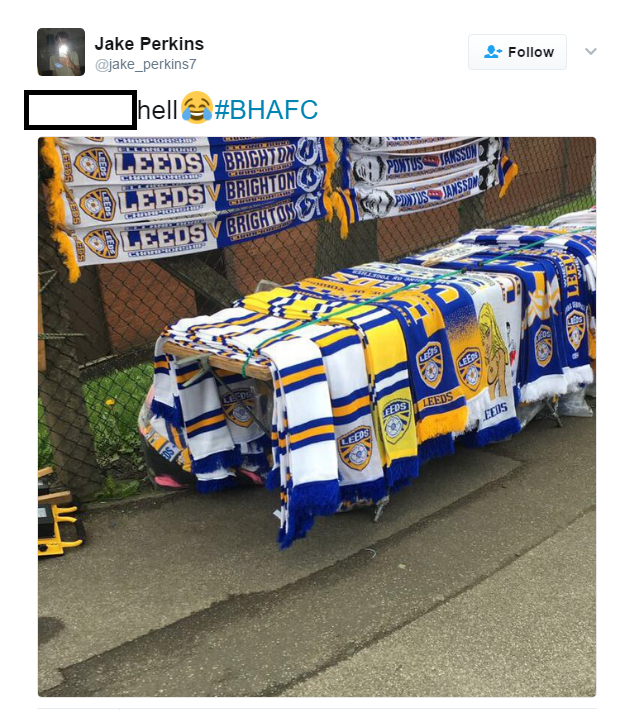Click the Jake Perkins display name
The height and width of the screenshot is (710, 623).
pos(149,44)
